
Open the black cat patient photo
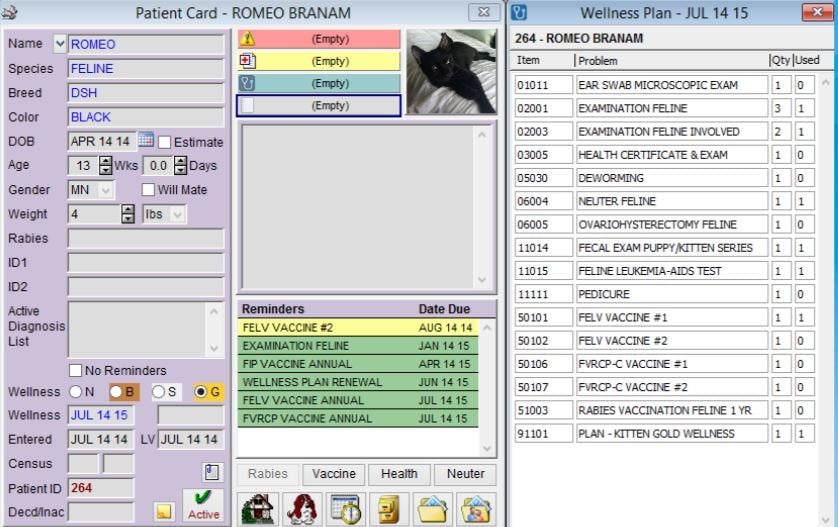pos(452,72)
